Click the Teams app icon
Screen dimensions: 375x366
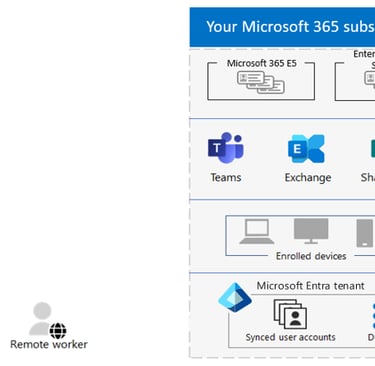[226, 147]
